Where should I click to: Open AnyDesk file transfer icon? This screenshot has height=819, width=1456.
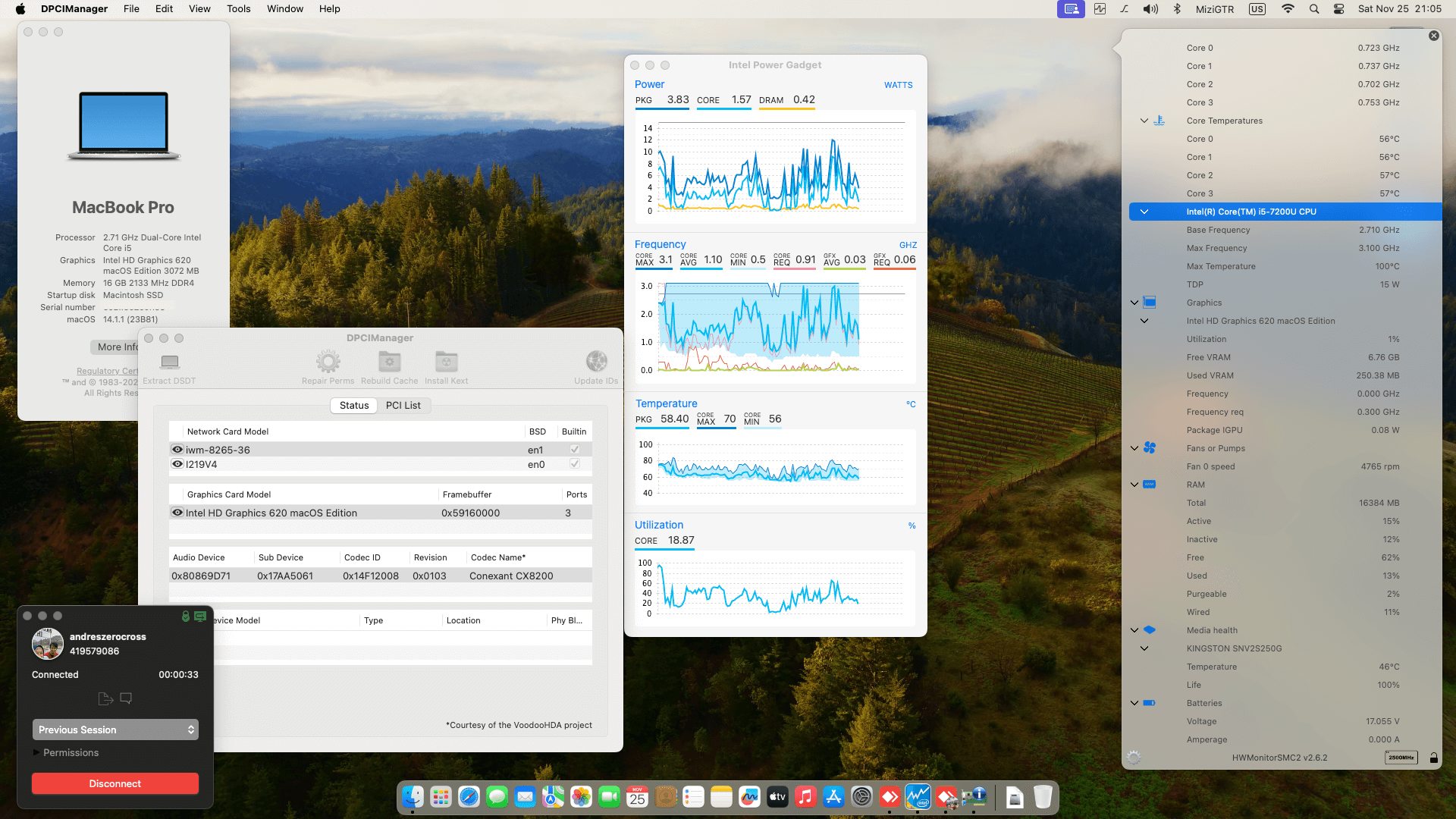(x=105, y=698)
